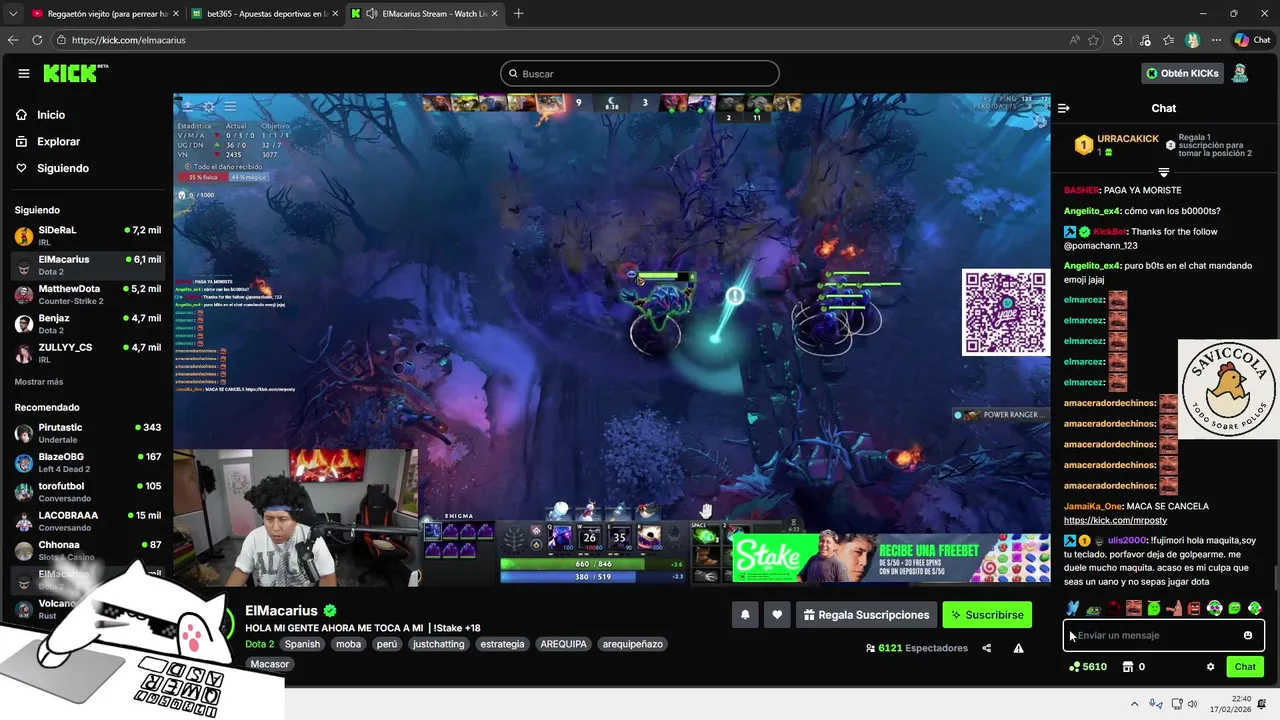Open the Kick hamburger sidebar menu

(24, 73)
